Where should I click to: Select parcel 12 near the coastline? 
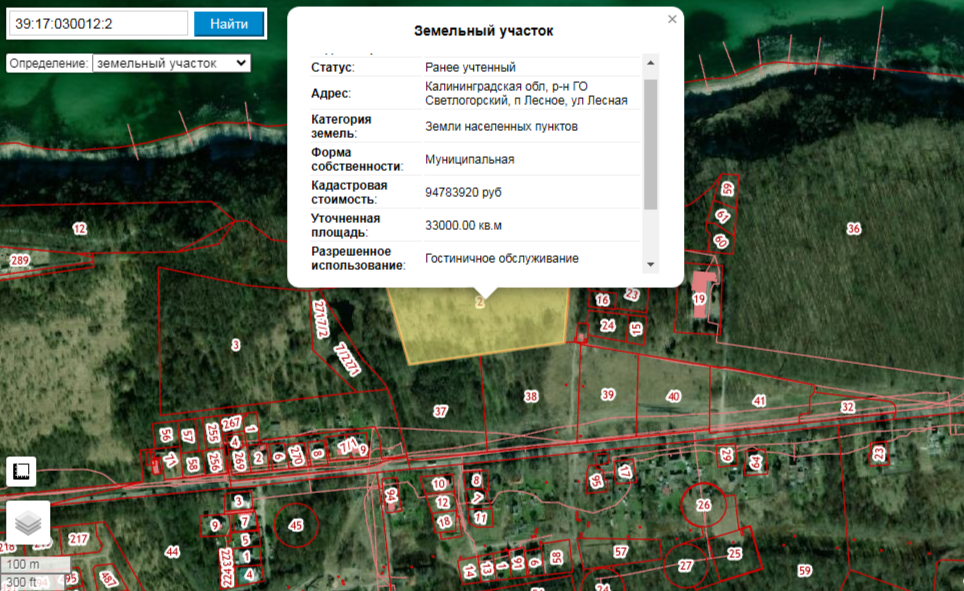click(x=80, y=229)
